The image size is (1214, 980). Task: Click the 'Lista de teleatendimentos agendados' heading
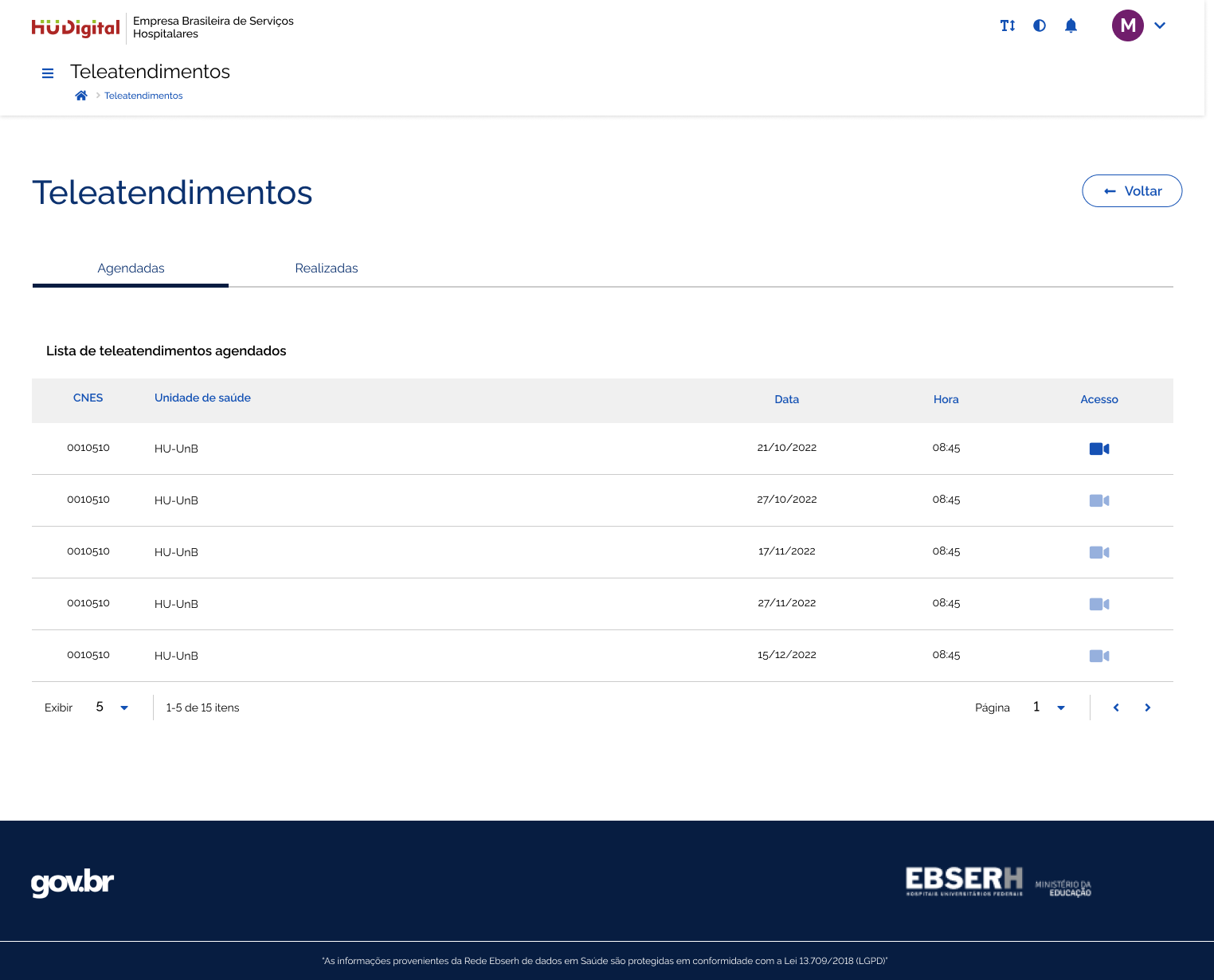[166, 351]
